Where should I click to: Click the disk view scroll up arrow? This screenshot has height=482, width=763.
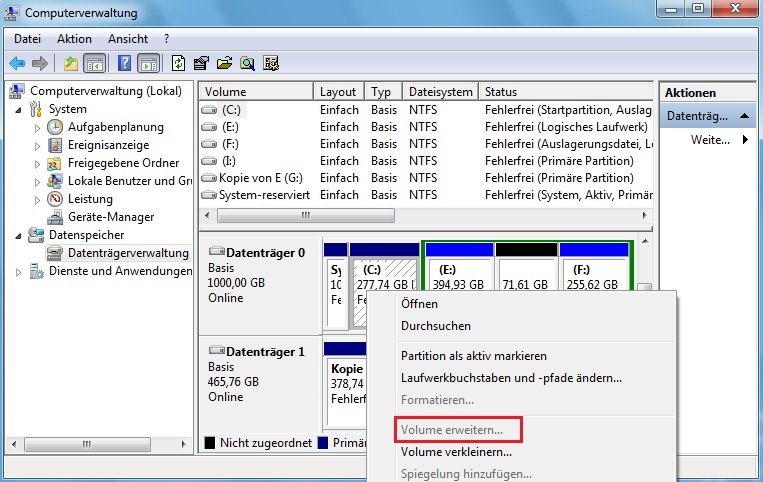coord(645,241)
